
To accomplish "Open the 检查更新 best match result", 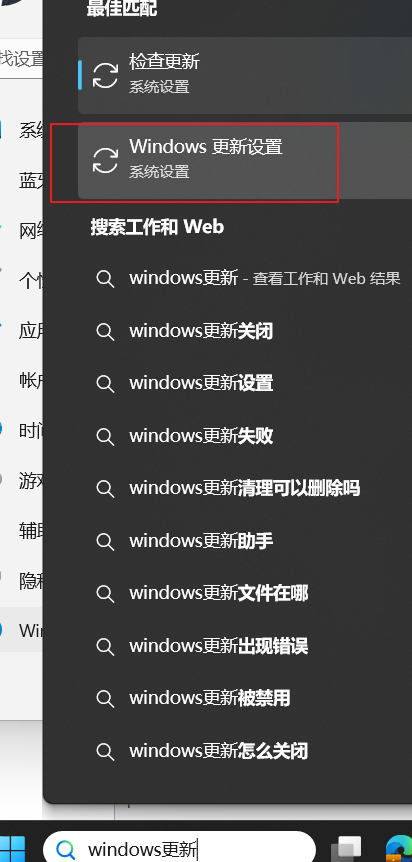I will (245, 75).
